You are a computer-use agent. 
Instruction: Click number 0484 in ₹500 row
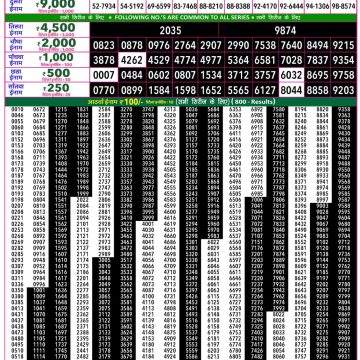pyautogui.click(x=132, y=75)
